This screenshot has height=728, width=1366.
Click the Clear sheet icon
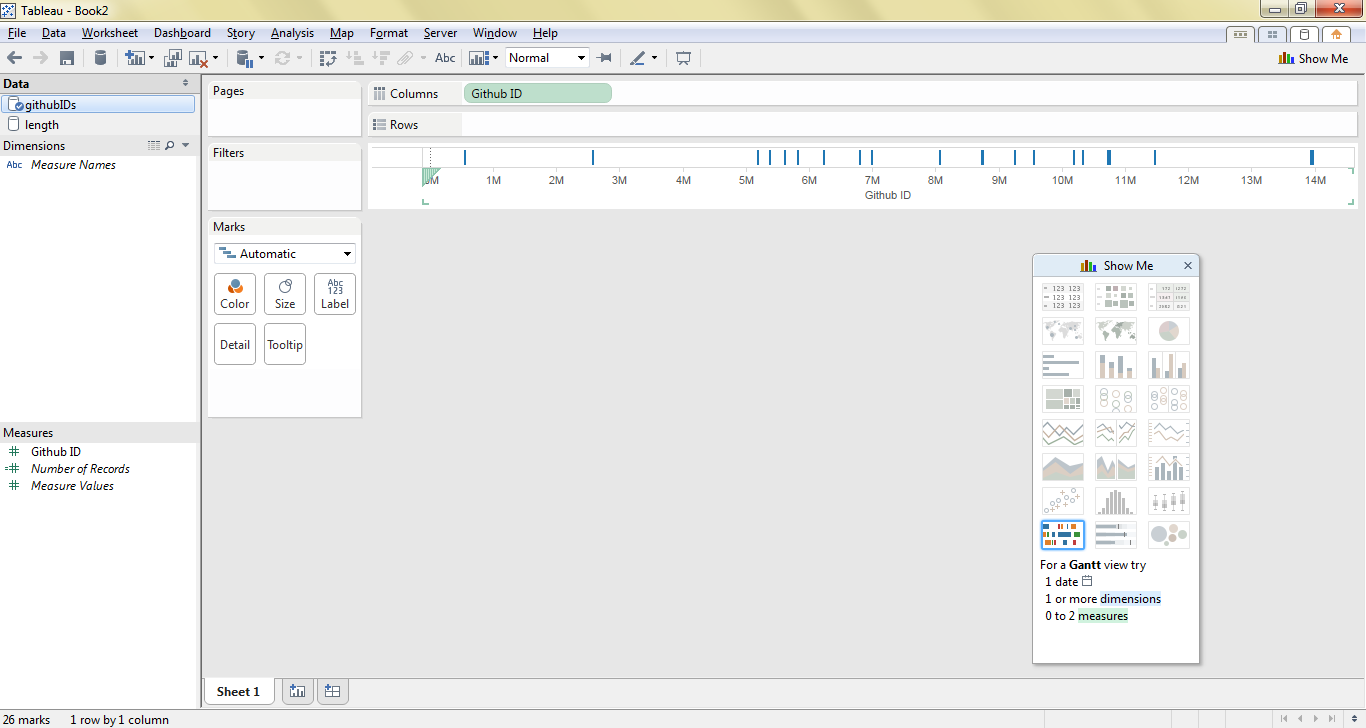tap(198, 58)
